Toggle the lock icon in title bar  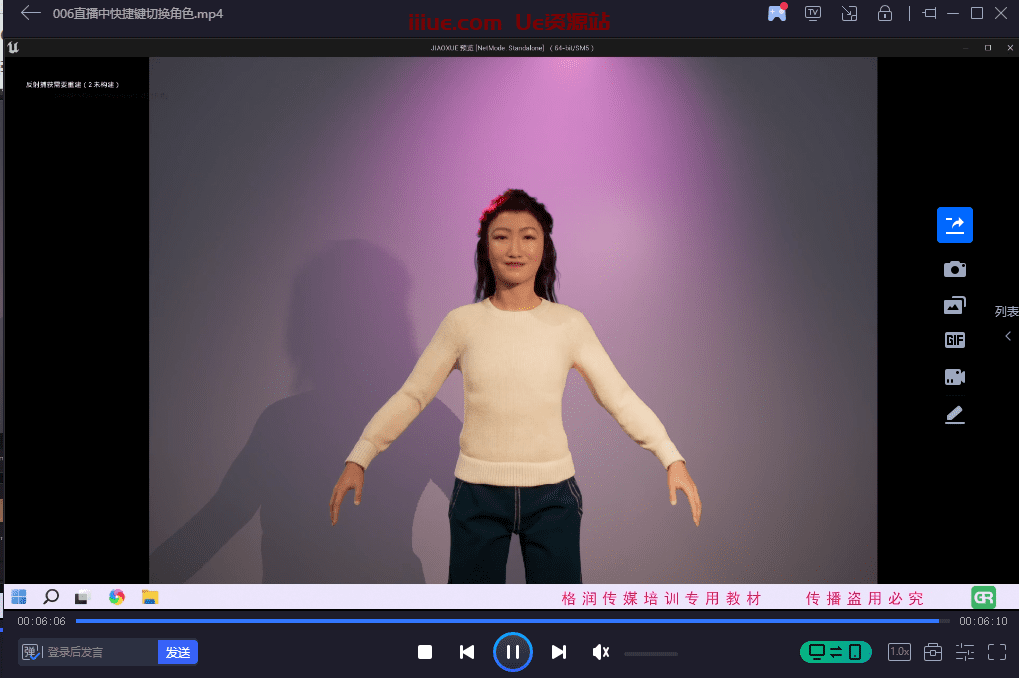(884, 13)
